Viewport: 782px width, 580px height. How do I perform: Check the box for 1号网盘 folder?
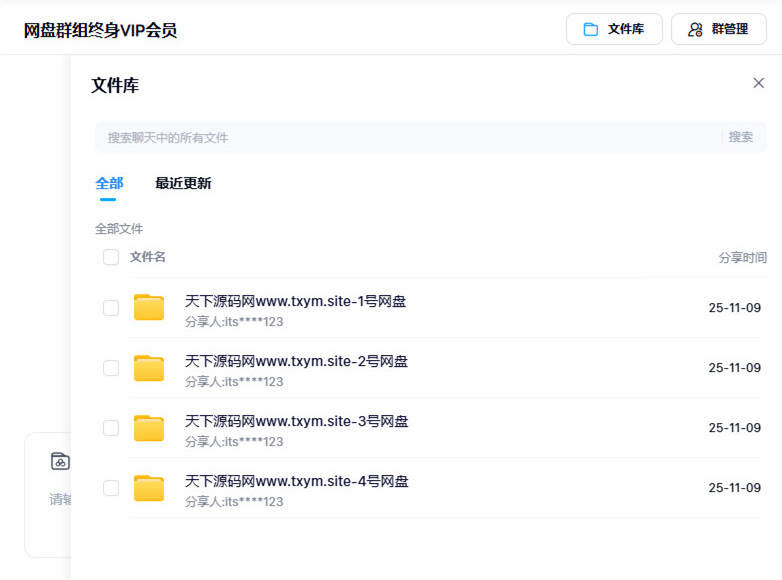tap(111, 308)
